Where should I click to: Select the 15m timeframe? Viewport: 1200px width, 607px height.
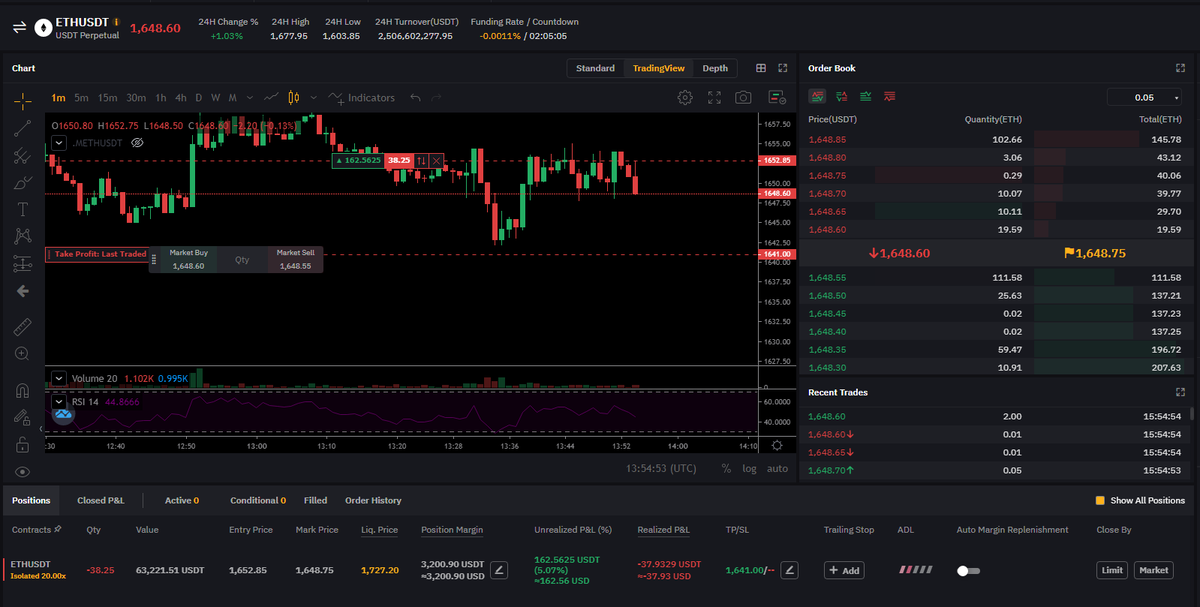[107, 98]
